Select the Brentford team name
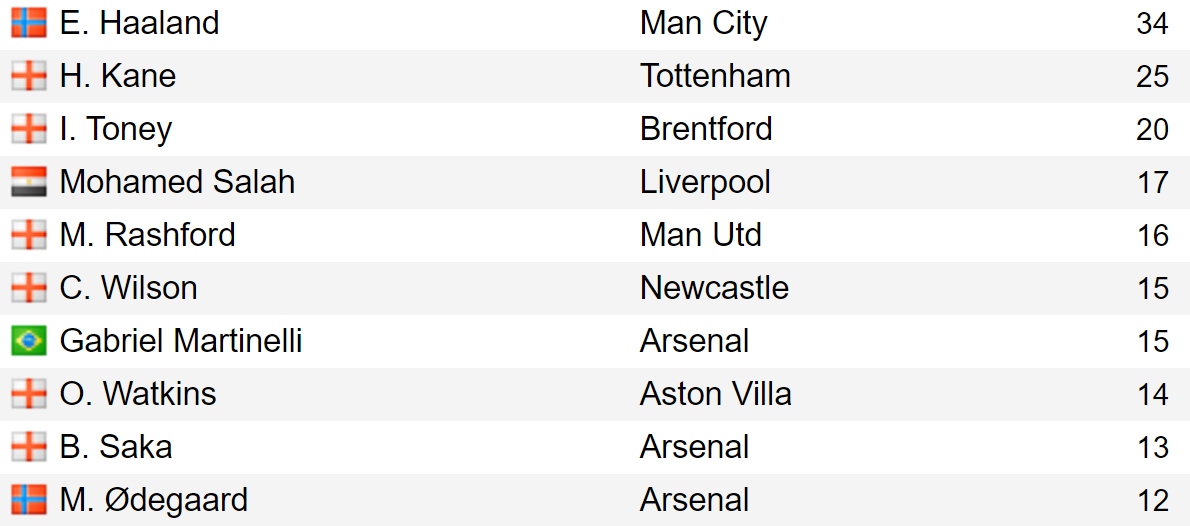Image resolution: width=1190 pixels, height=526 pixels. click(x=706, y=129)
